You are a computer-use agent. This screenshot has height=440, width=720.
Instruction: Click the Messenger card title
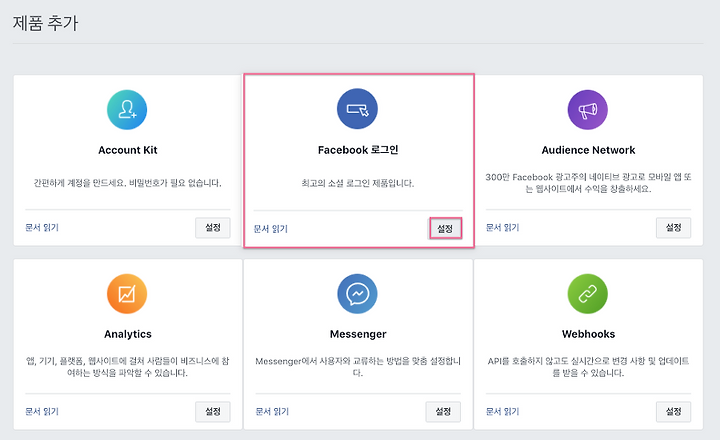point(358,334)
